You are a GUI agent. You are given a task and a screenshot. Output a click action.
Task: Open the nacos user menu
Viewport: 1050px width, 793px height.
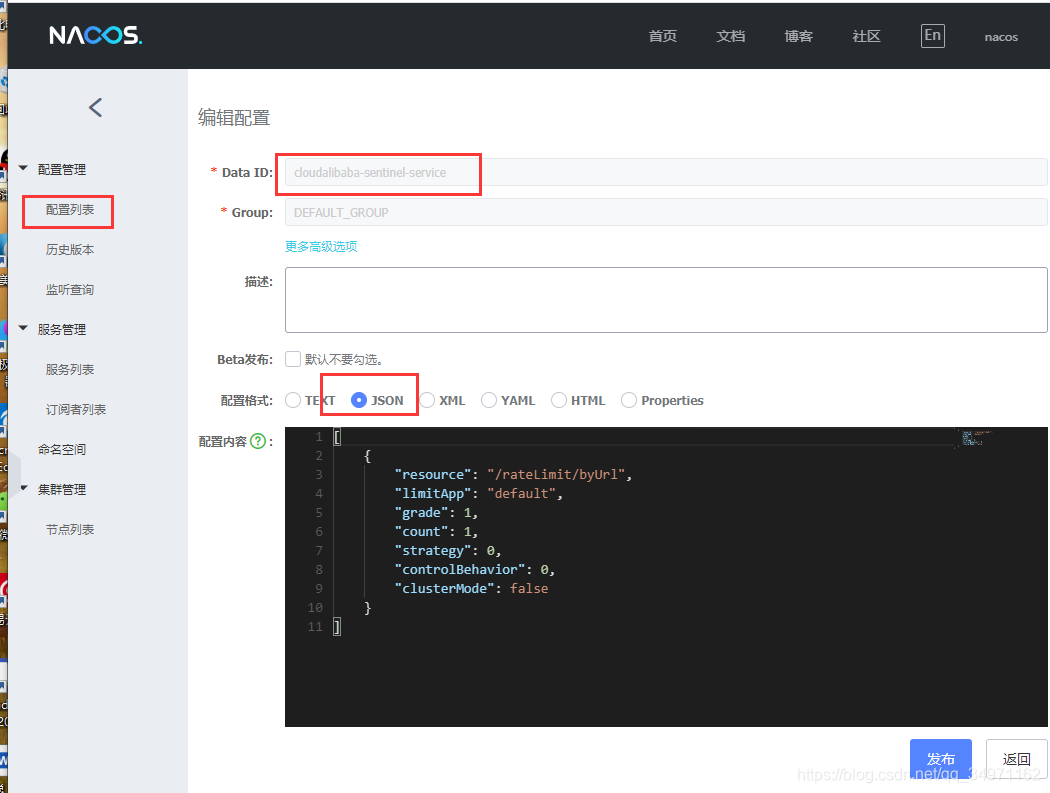1000,37
